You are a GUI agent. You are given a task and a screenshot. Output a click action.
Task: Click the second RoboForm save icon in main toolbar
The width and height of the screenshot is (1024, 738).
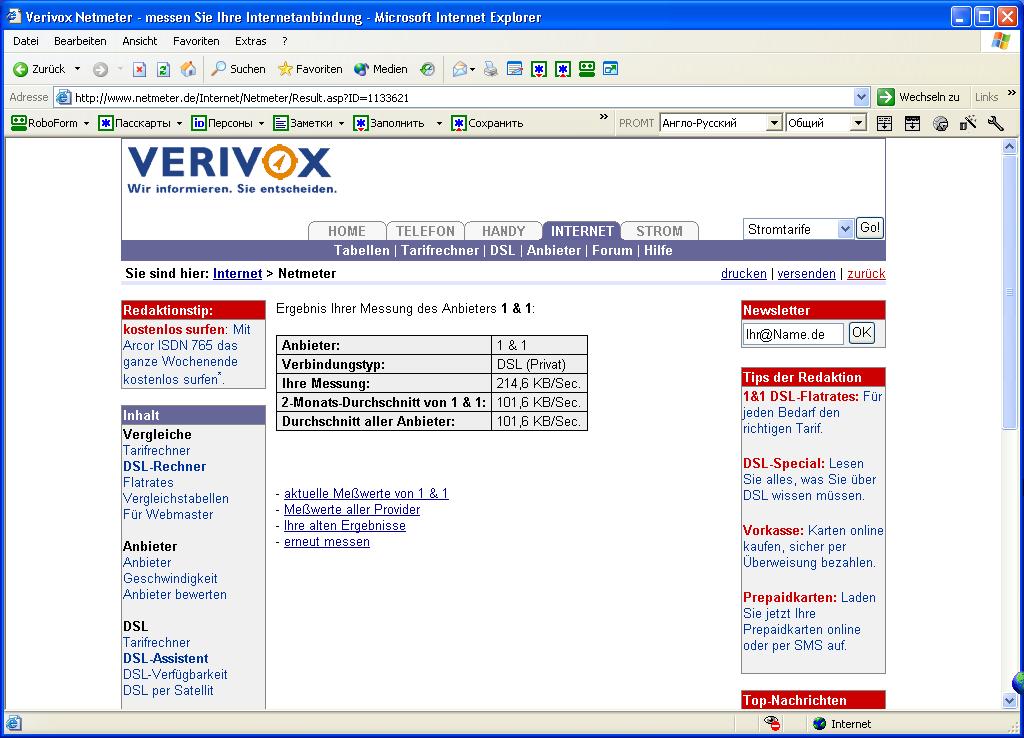pos(563,69)
